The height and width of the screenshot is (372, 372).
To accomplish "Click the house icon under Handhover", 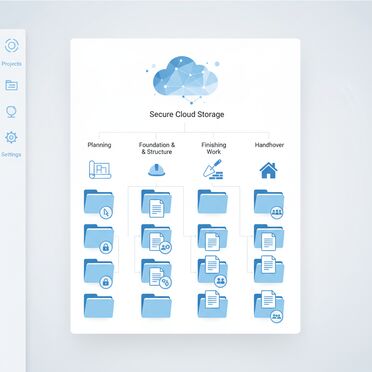I will click(269, 170).
